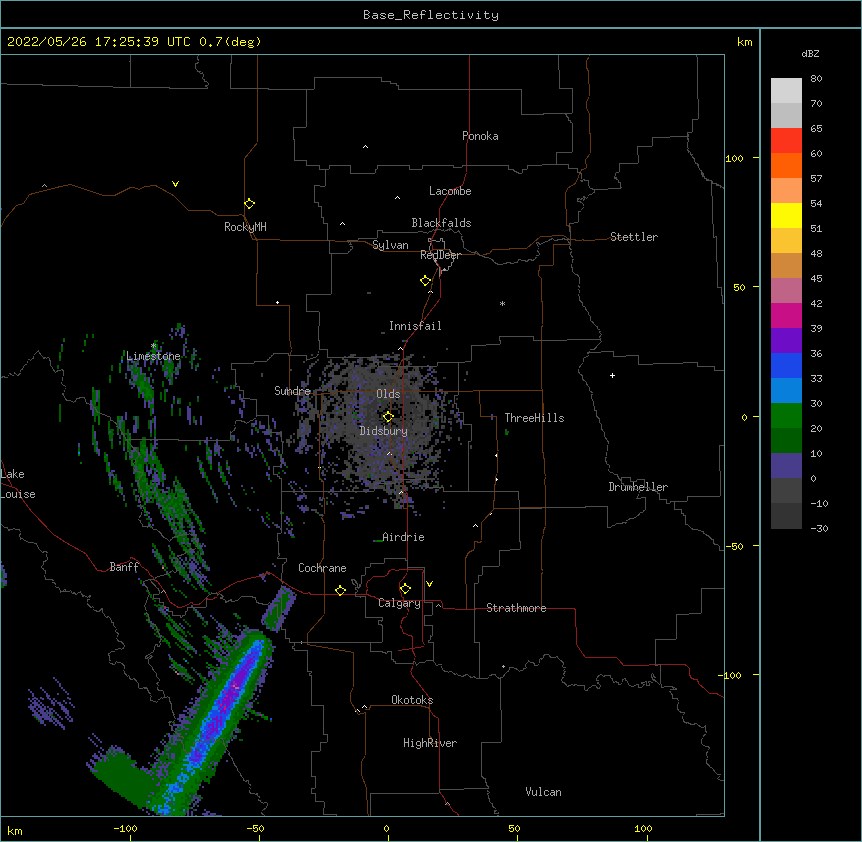This screenshot has height=842, width=862.
Task: Select the Airdrie label
Action: pyautogui.click(x=403, y=537)
